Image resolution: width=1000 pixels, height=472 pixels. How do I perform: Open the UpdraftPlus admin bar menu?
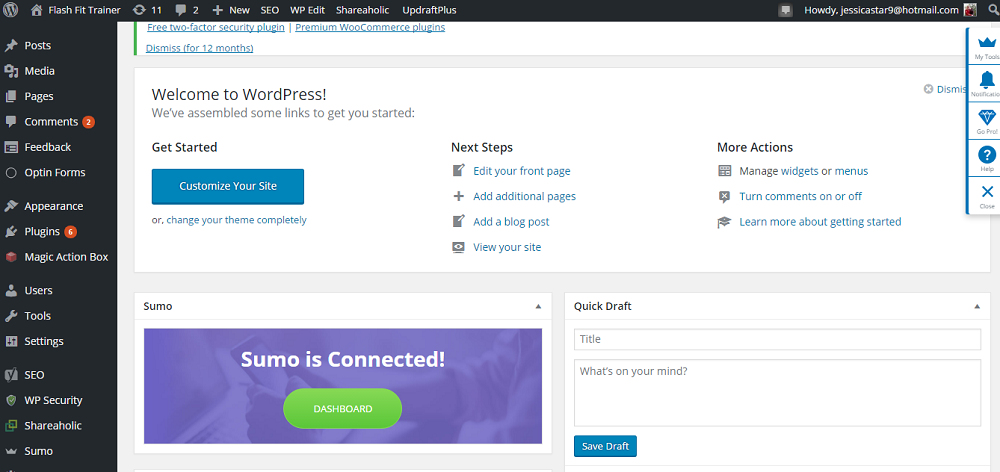[429, 10]
